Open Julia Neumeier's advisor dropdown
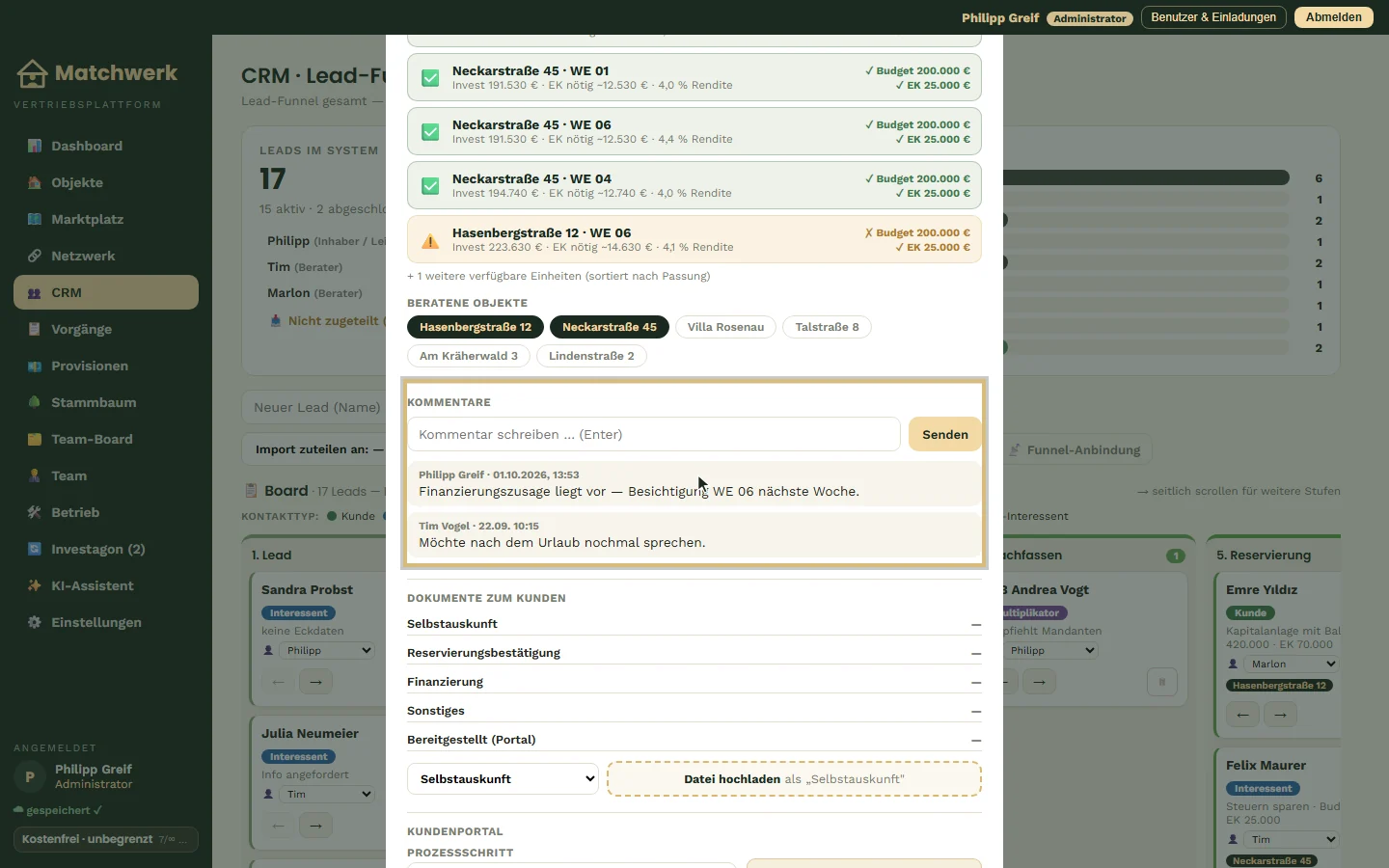 (328, 795)
